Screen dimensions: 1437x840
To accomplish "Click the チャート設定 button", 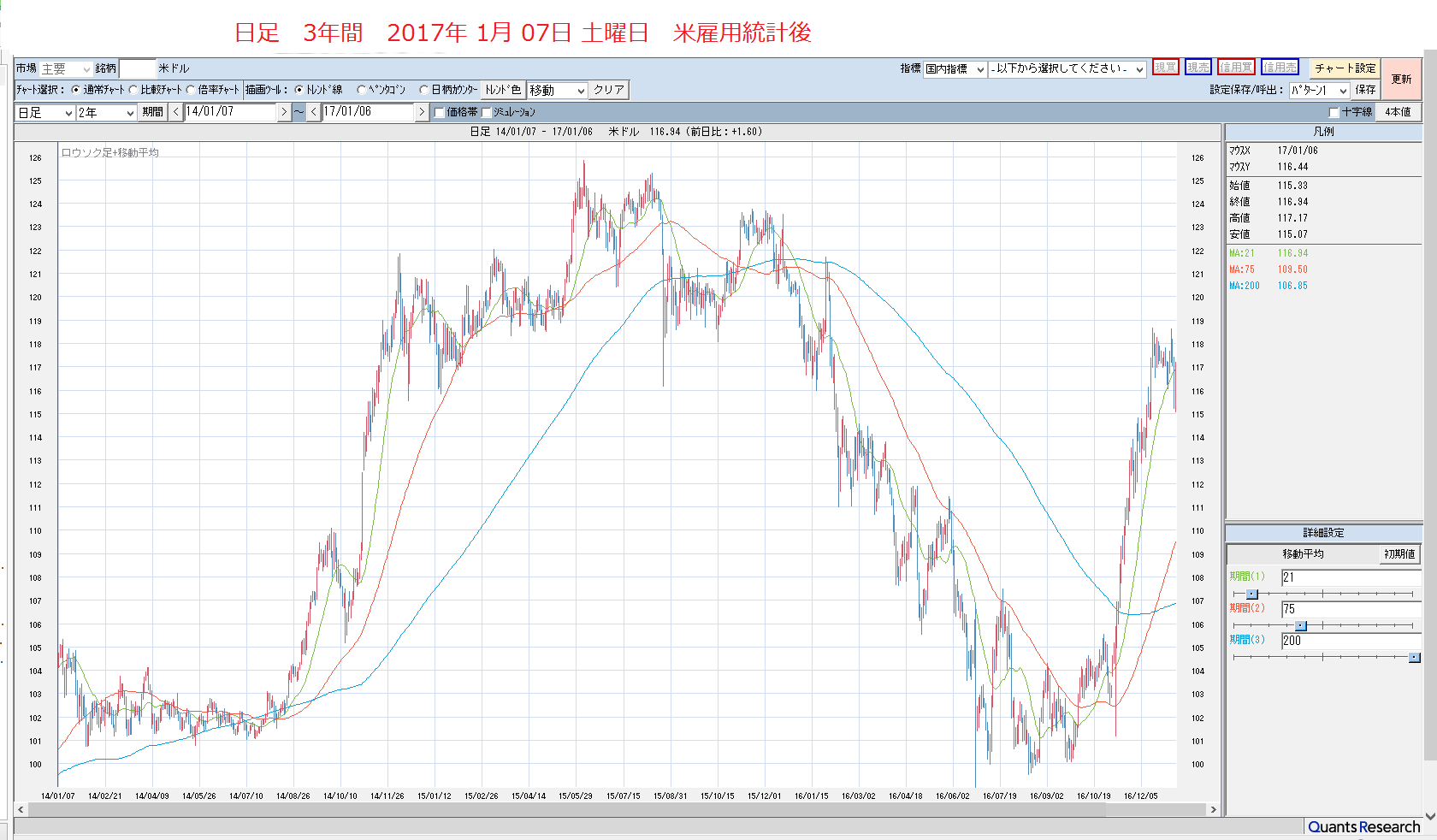I will 1345,68.
